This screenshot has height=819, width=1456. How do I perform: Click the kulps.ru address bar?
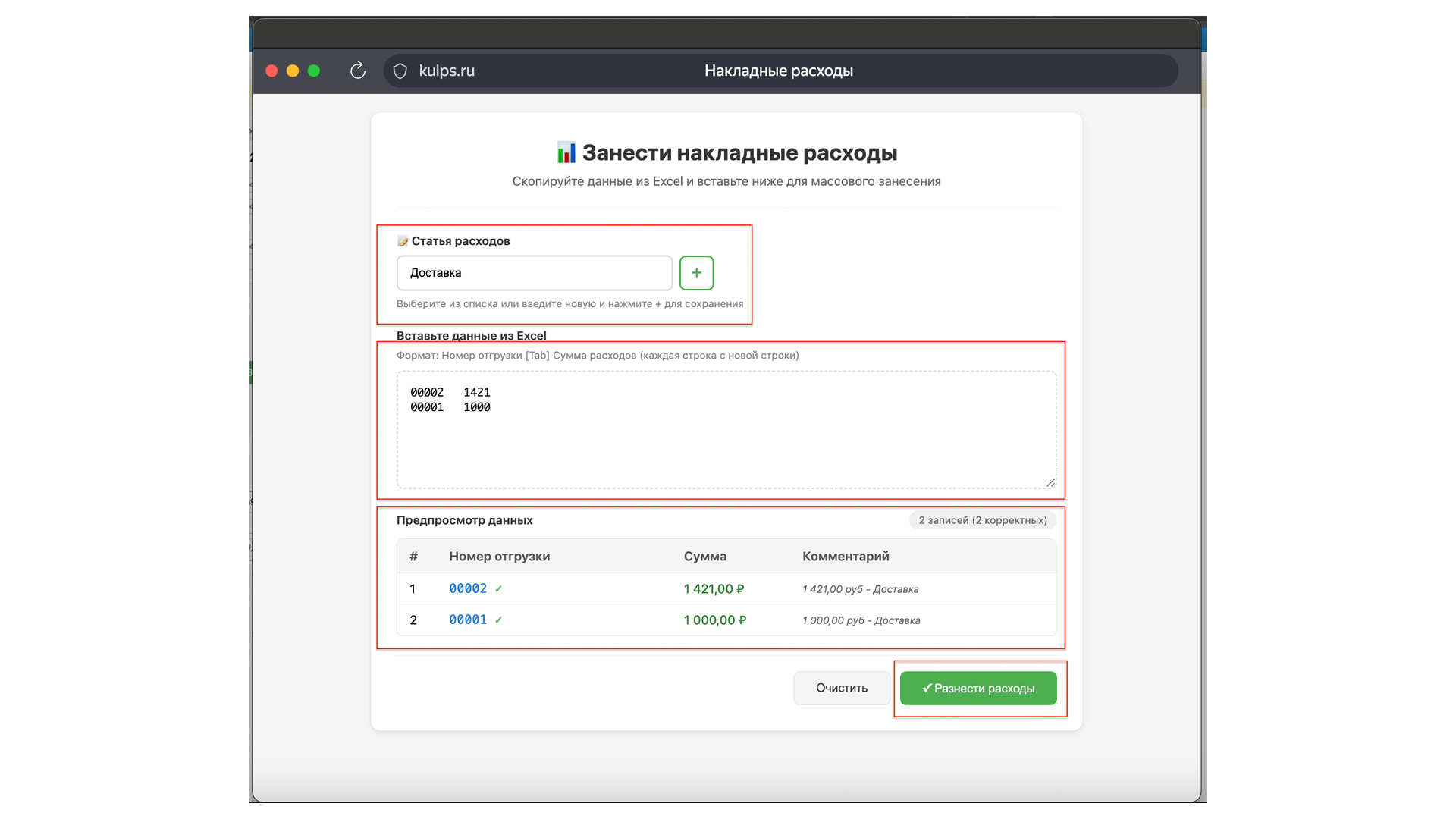click(447, 71)
